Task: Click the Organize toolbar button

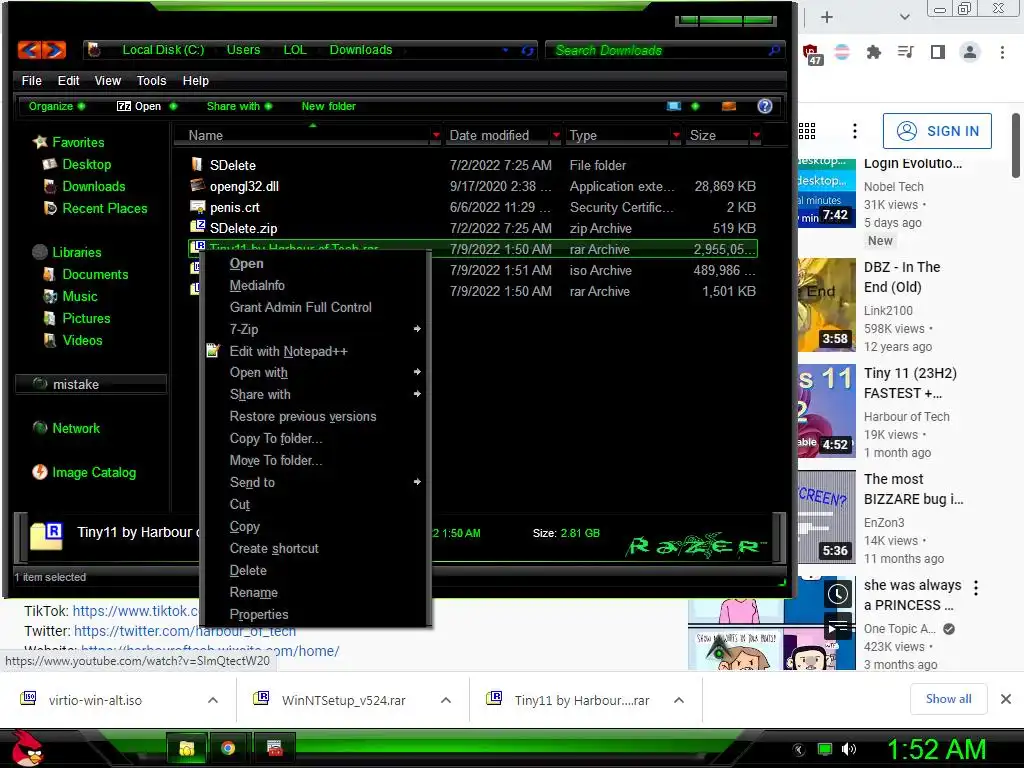Action: click(56, 106)
